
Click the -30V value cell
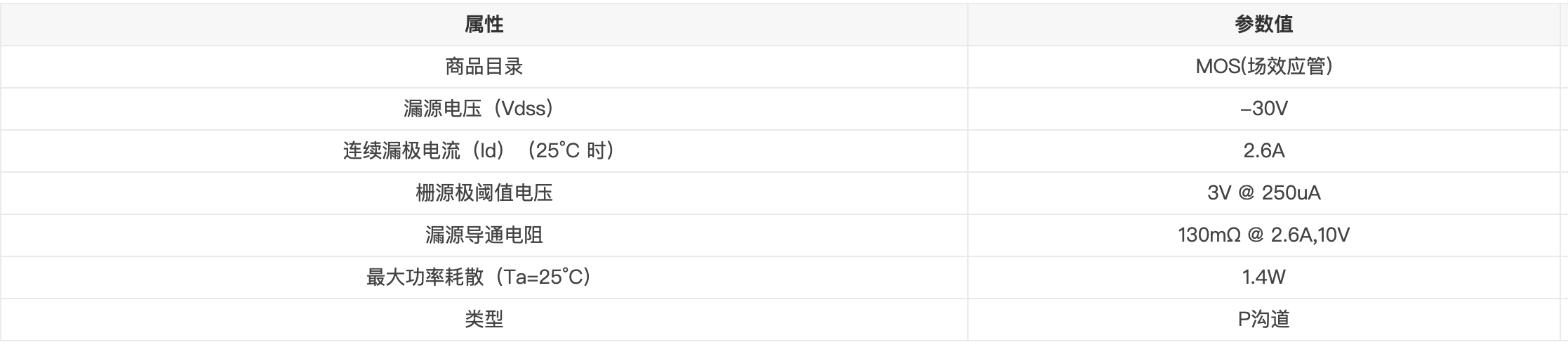pyautogui.click(x=1263, y=109)
